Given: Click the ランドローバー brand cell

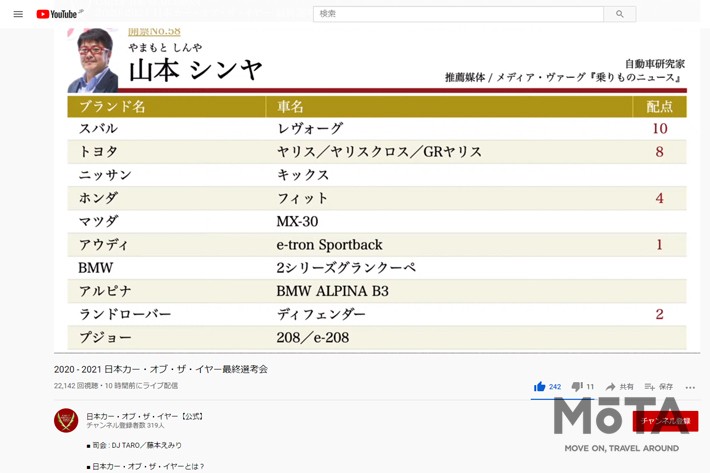Looking at the screenshot, I should pos(125,314).
